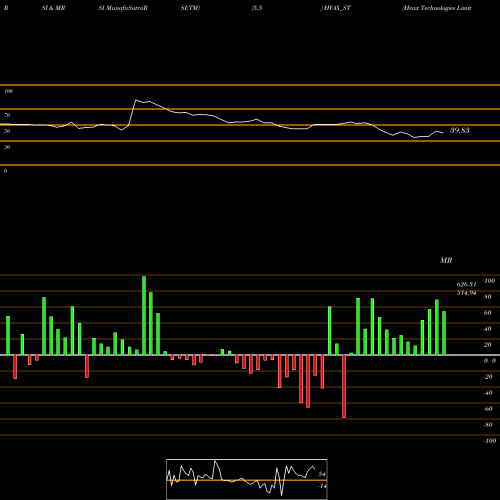Click the 'SI & MR' header text

(x=53, y=8)
